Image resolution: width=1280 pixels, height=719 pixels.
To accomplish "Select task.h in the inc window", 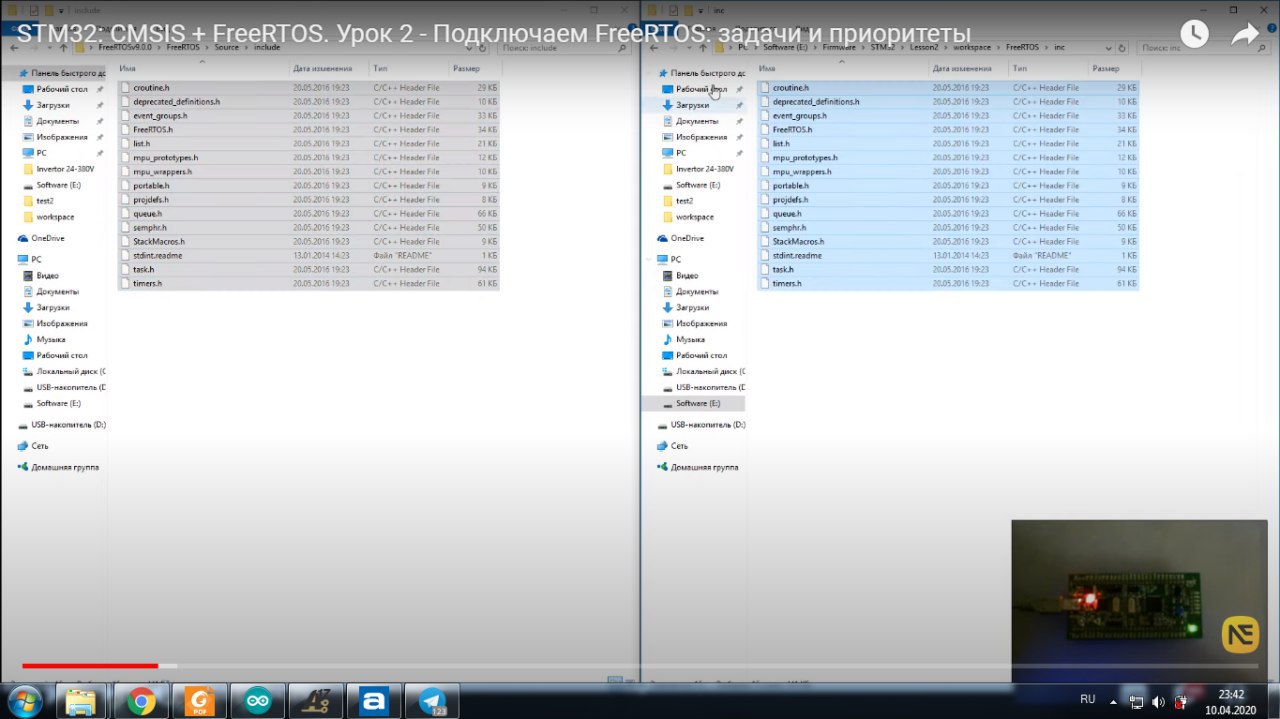I will (948, 270).
